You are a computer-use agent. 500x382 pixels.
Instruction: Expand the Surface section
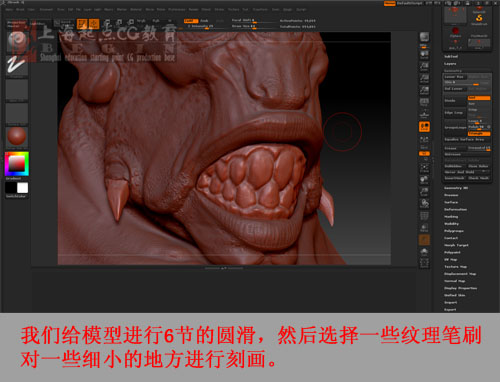(x=451, y=202)
